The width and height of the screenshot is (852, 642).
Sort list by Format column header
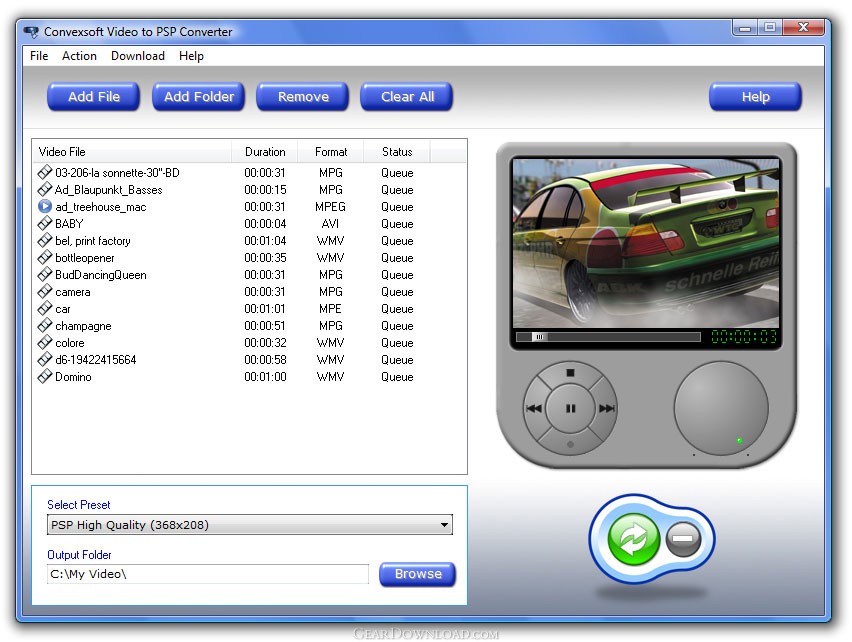pyautogui.click(x=331, y=152)
